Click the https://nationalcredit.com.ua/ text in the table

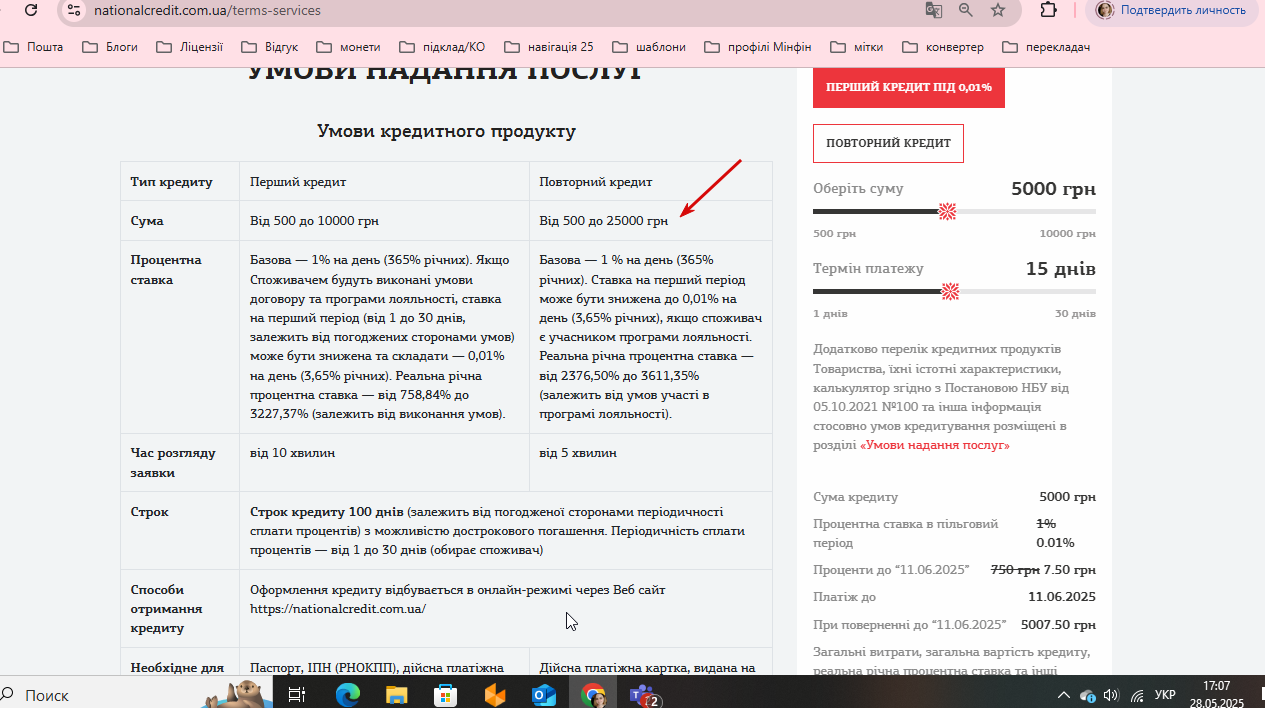click(x=338, y=608)
